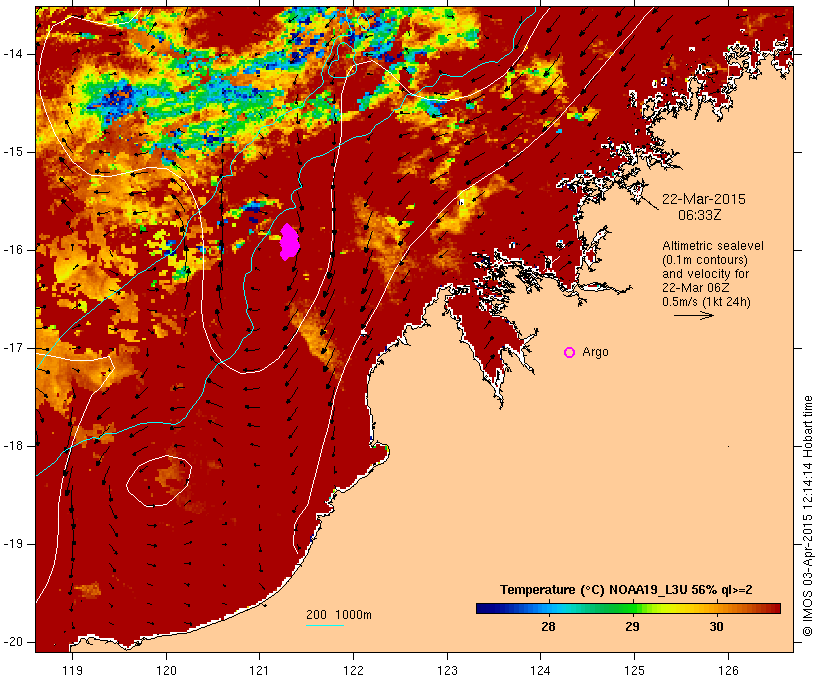Click the '-16' latitude axis label
Viewport: 820px width, 680px height.
click(x=12, y=250)
